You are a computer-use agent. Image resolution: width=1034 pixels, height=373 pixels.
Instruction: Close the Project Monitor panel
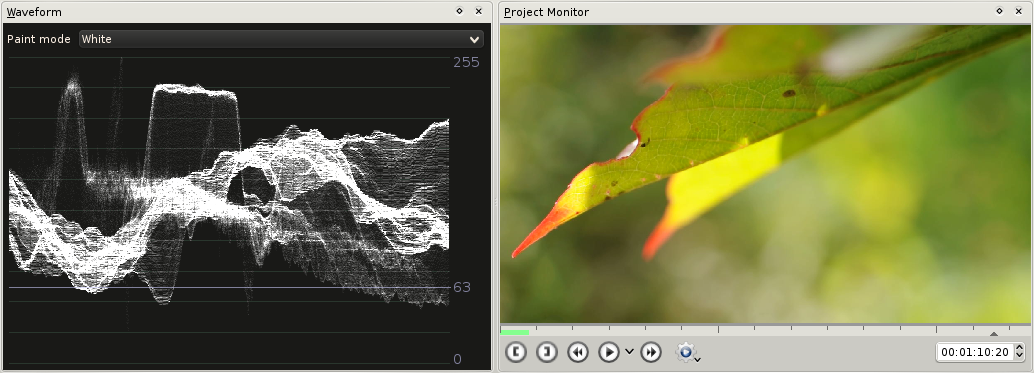tap(1019, 11)
